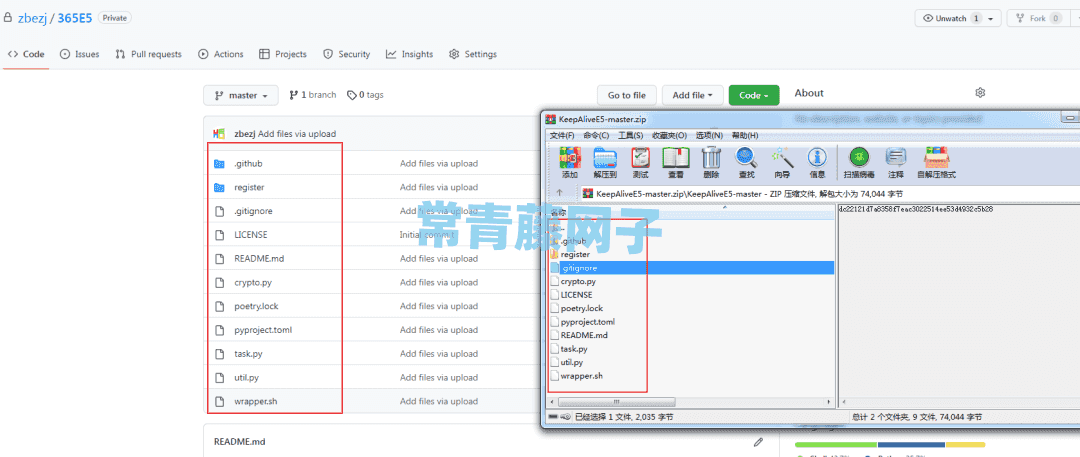Open poetry.lock on the GitHub file list
The image size is (1080, 457).
coord(256,306)
